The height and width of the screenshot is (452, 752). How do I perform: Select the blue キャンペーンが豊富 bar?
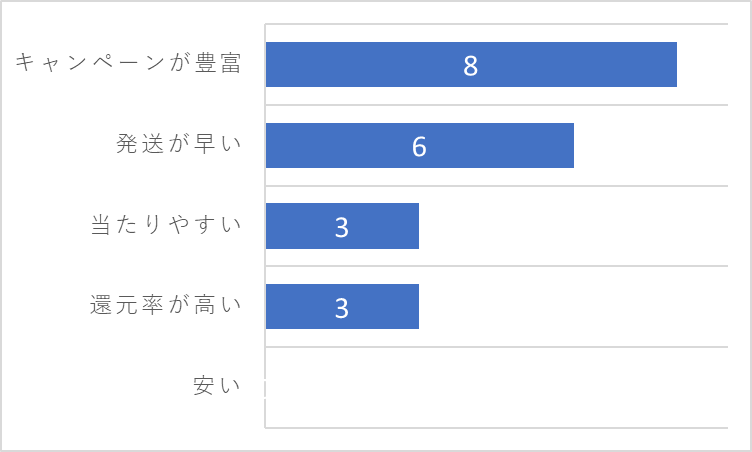coord(471,64)
